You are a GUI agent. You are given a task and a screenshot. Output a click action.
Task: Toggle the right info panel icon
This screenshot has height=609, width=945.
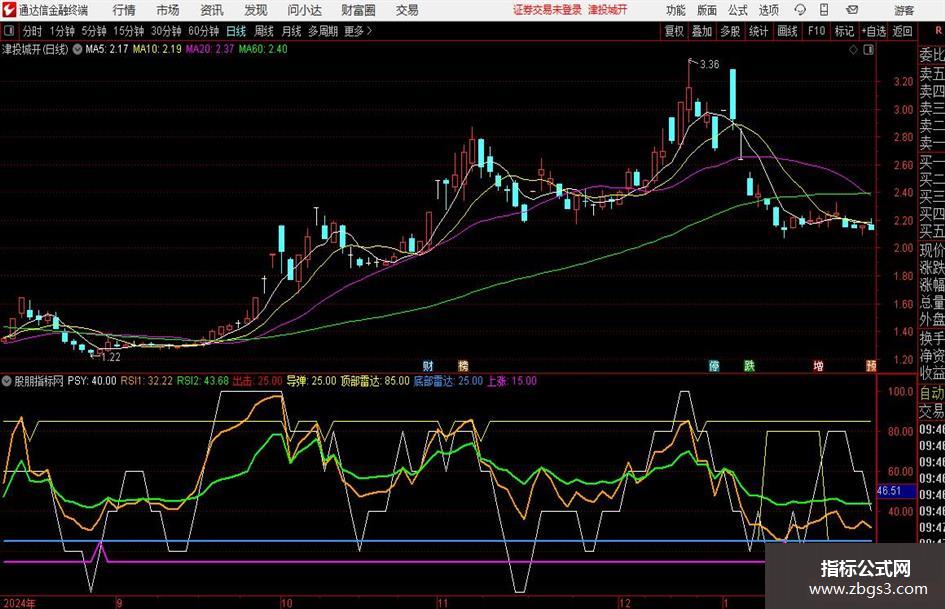(868, 50)
